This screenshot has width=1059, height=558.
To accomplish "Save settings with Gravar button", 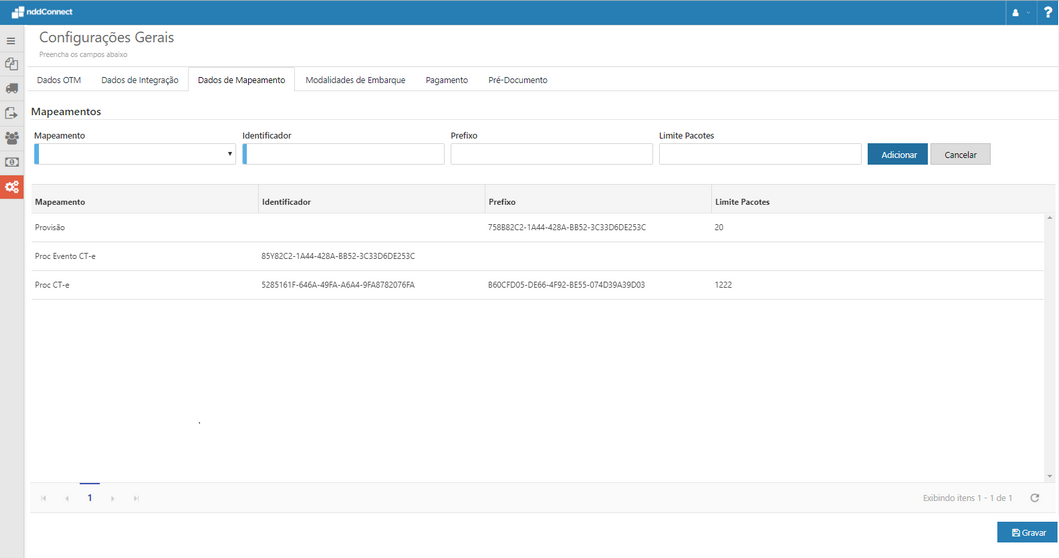I will coord(1027,533).
